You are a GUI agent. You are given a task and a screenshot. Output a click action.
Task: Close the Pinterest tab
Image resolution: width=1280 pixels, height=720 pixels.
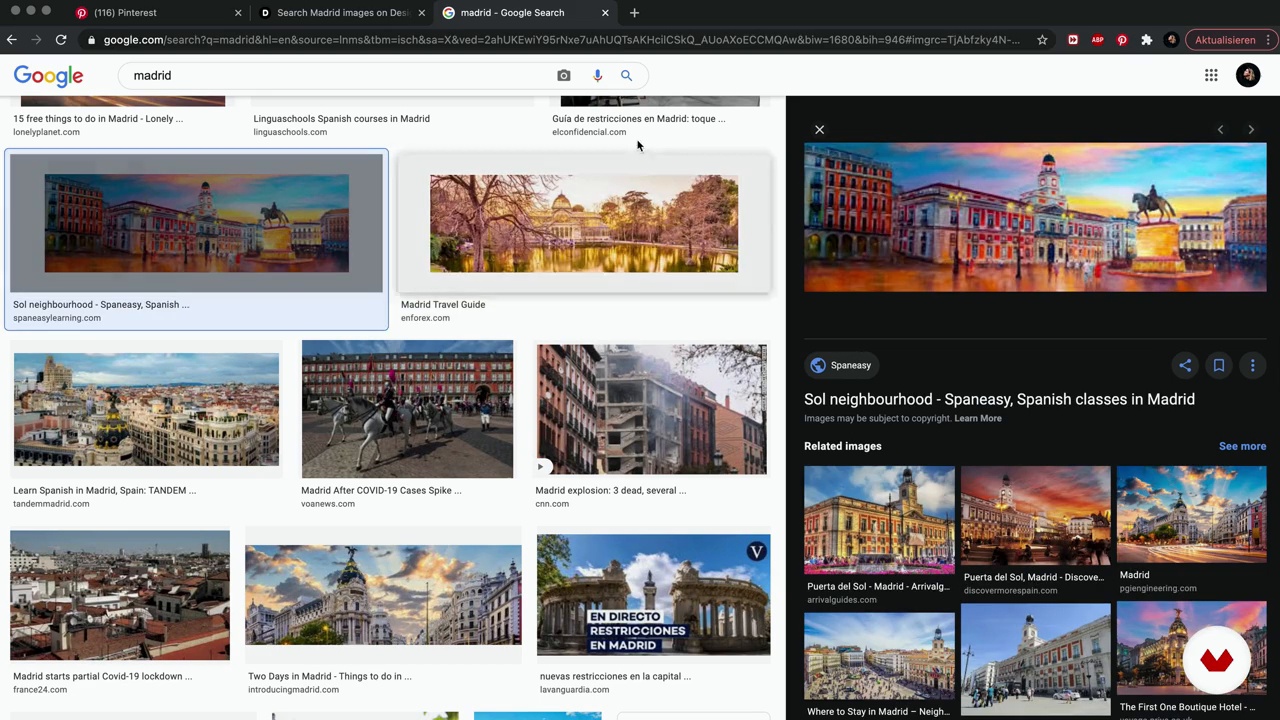click(x=238, y=13)
